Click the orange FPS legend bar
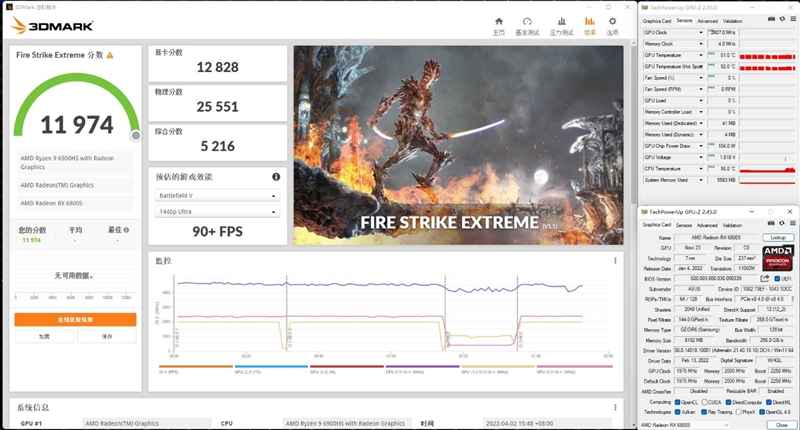 pyautogui.click(x=195, y=366)
